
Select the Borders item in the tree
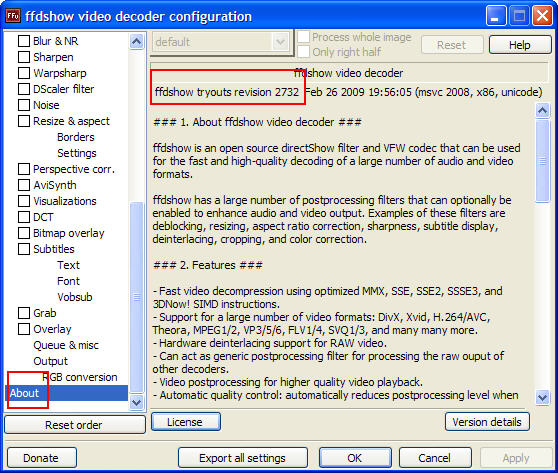coord(76,137)
